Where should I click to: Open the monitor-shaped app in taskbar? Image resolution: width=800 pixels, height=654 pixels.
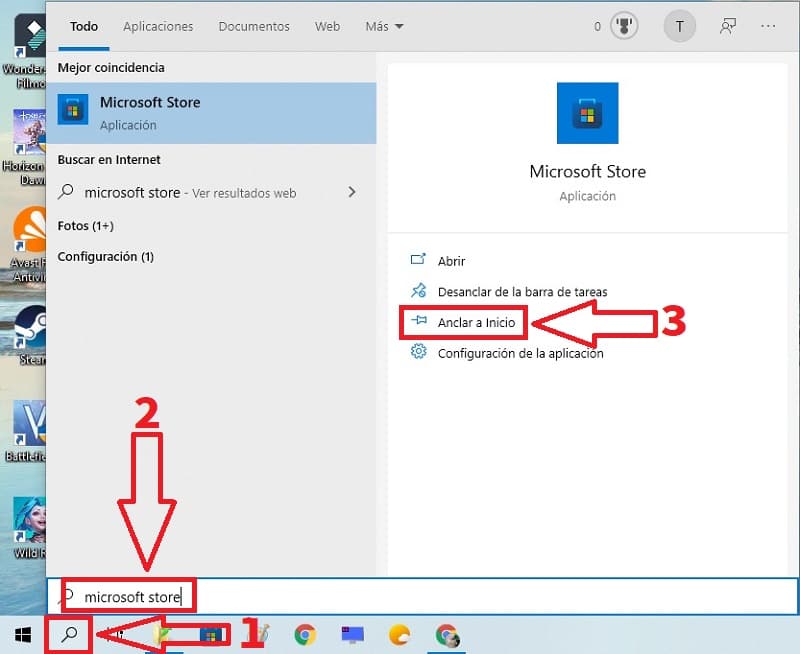352,635
